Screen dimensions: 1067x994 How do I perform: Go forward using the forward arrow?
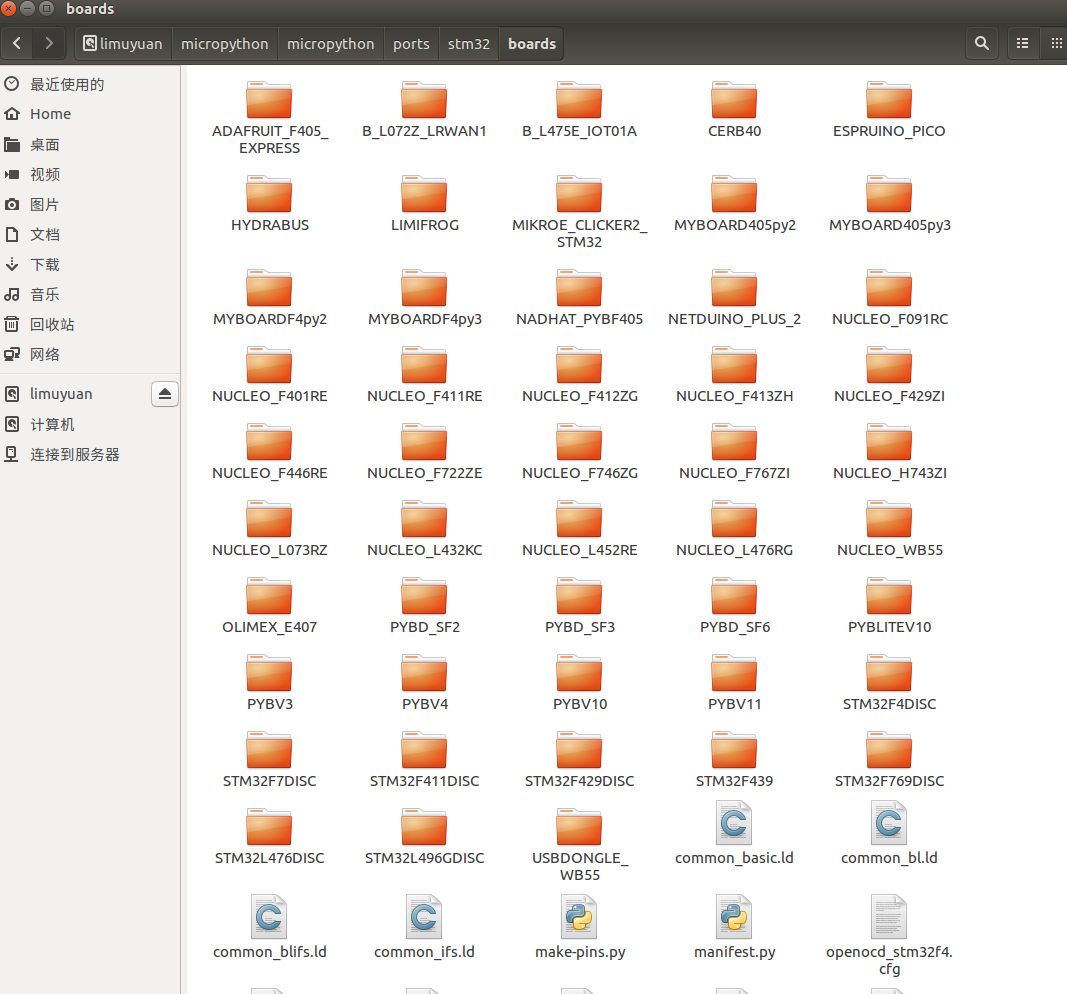pos(48,44)
